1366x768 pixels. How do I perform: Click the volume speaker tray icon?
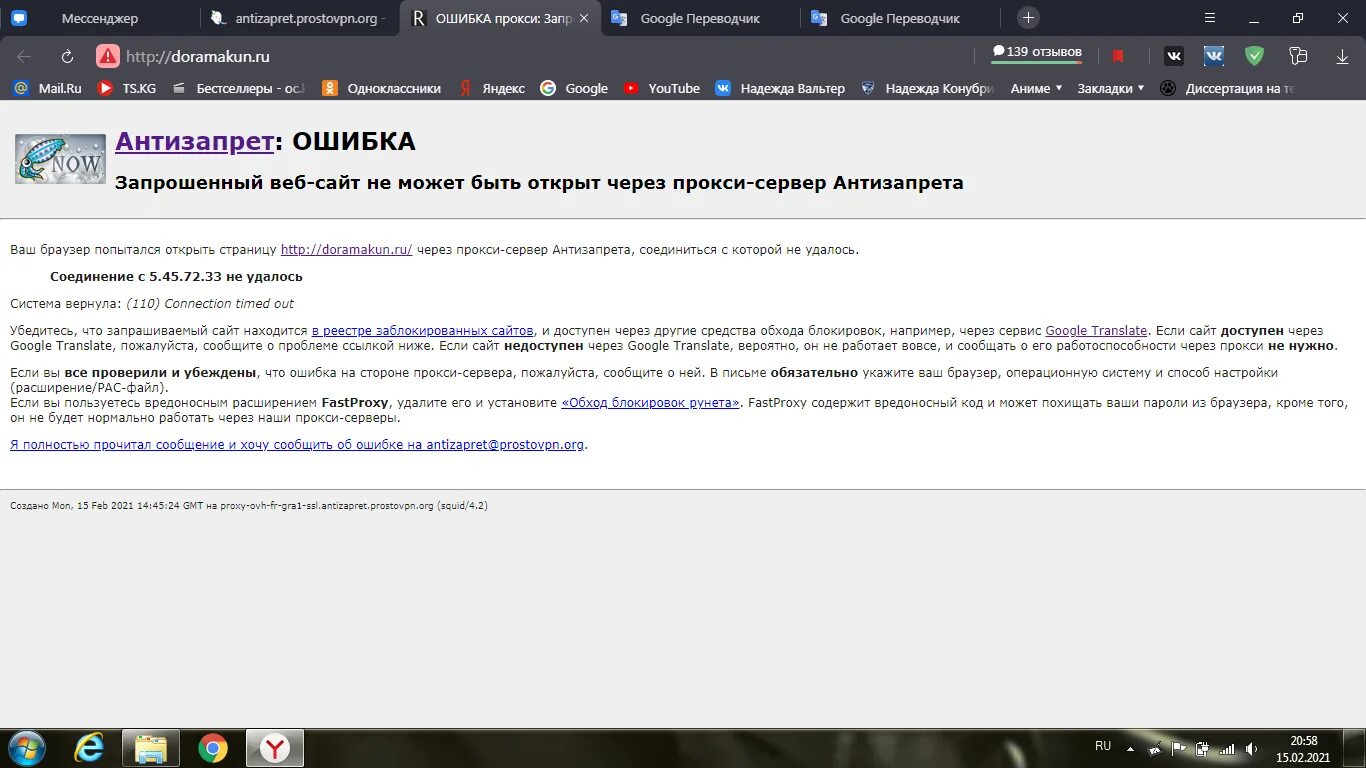click(1251, 748)
